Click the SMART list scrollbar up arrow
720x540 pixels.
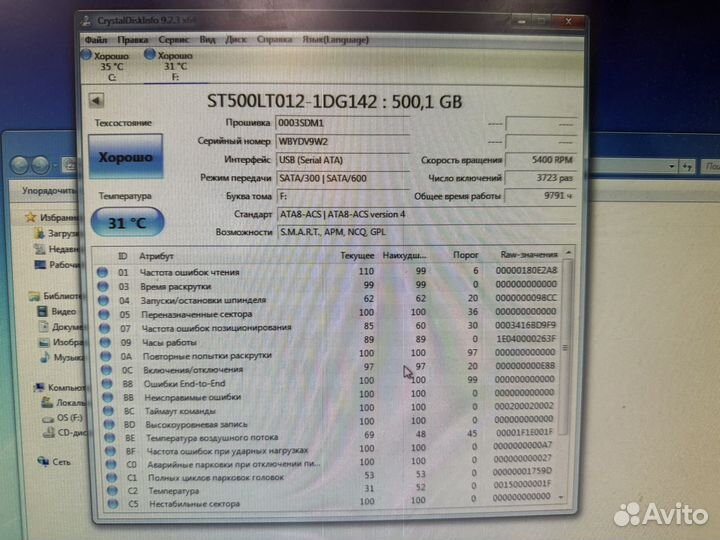pos(568,253)
